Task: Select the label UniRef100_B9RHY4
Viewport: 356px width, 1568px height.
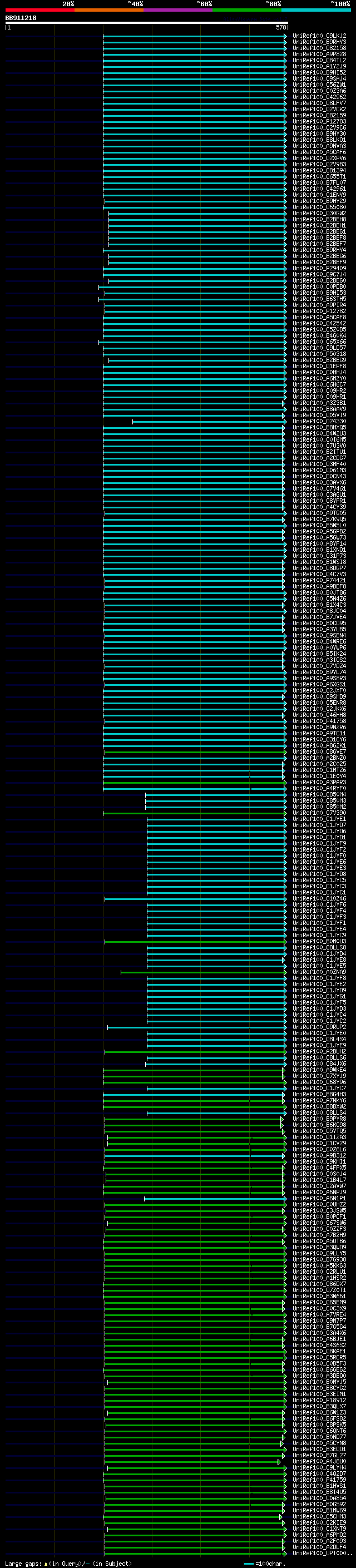Action: (319, 250)
